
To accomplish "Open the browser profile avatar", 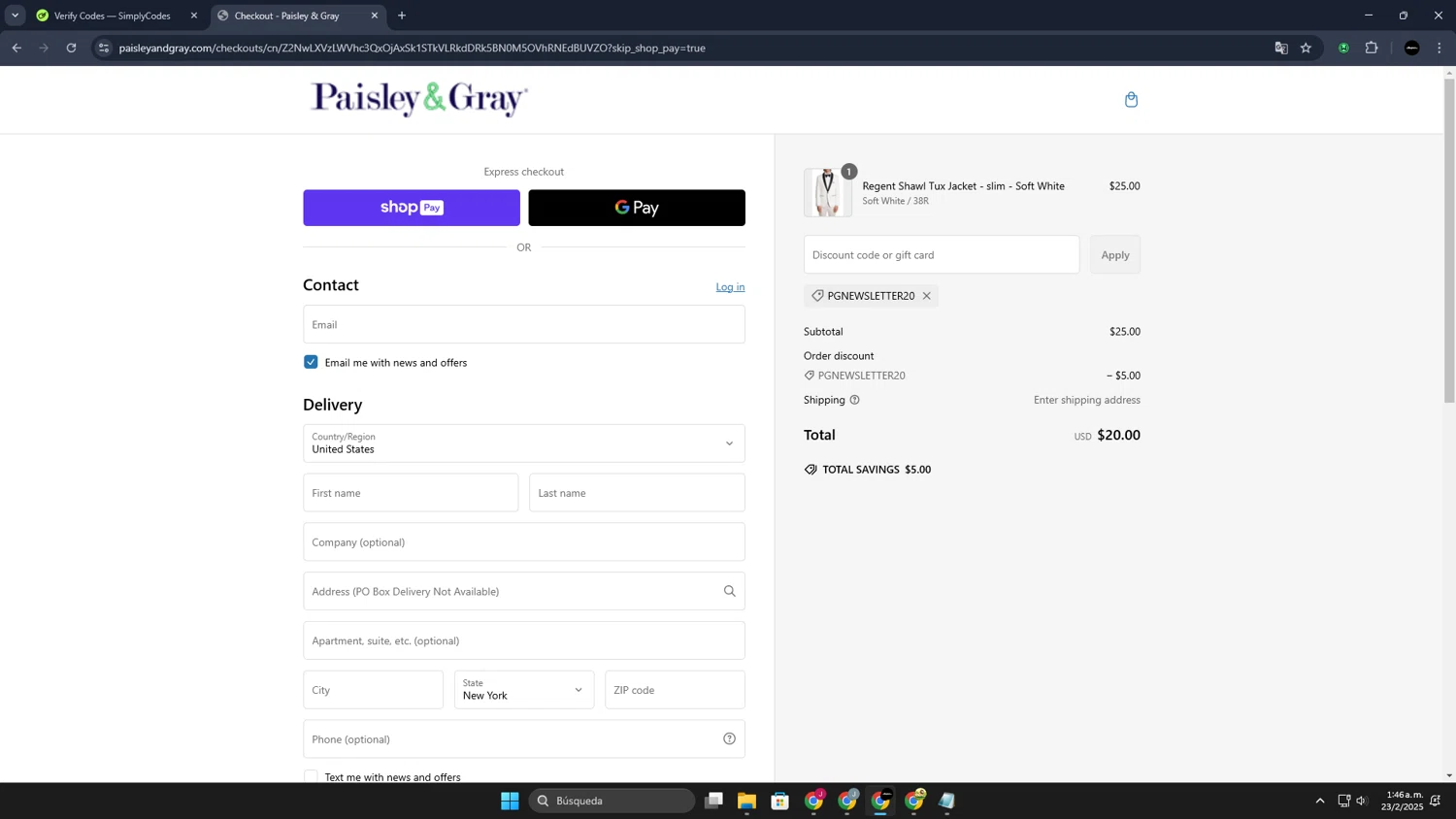I will [x=1411, y=48].
